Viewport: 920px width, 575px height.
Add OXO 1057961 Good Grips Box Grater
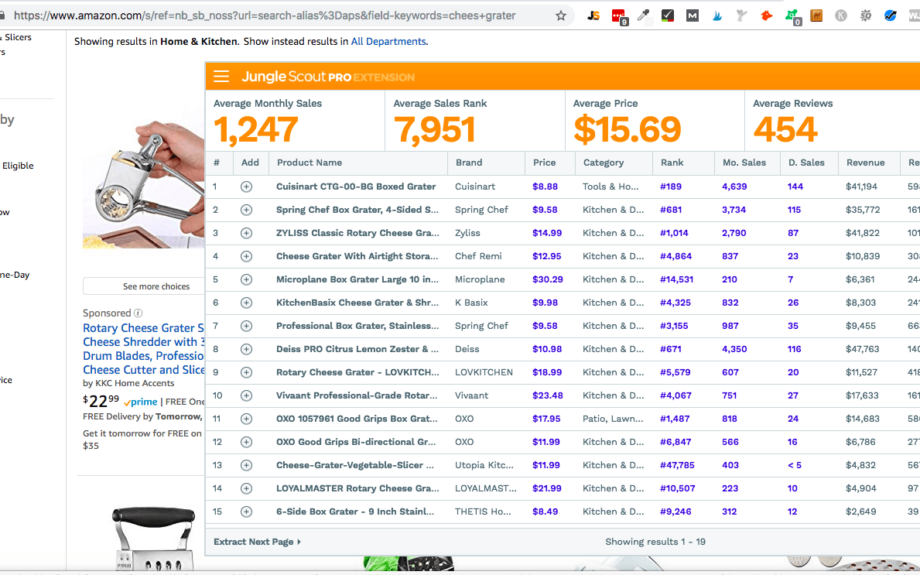click(x=246, y=419)
